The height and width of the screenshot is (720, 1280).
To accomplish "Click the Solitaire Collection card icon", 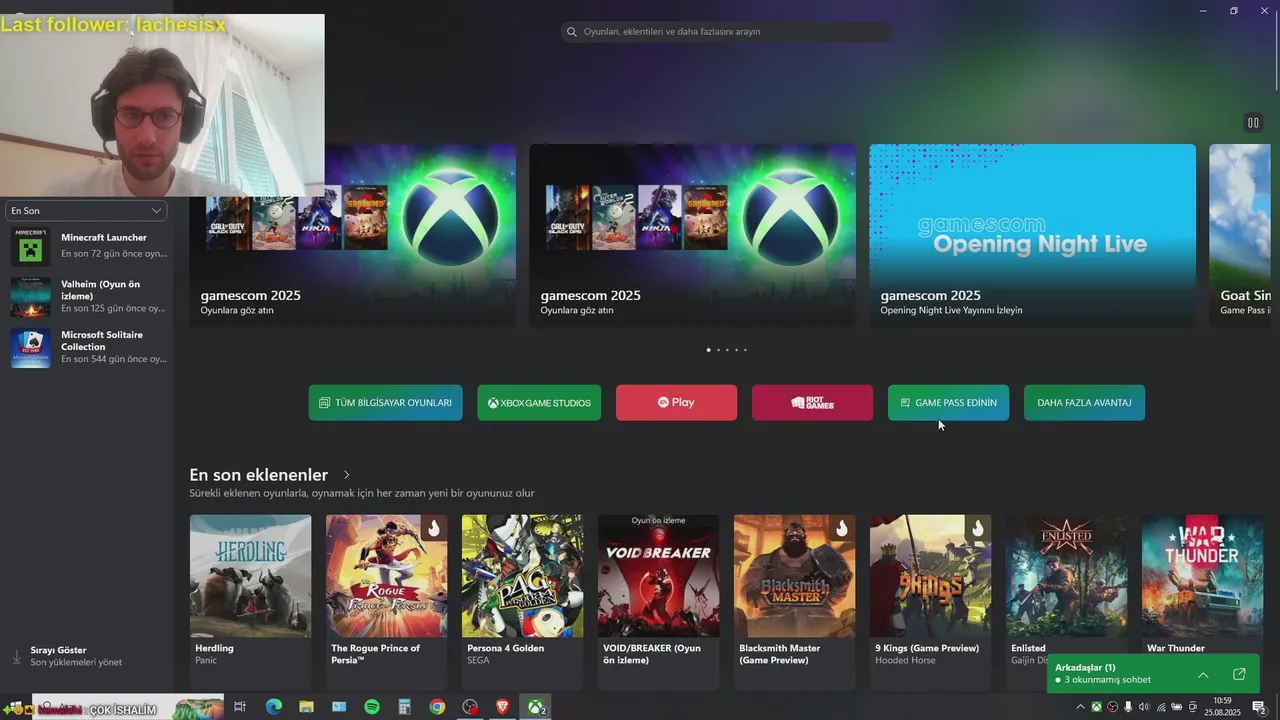I will [x=31, y=348].
